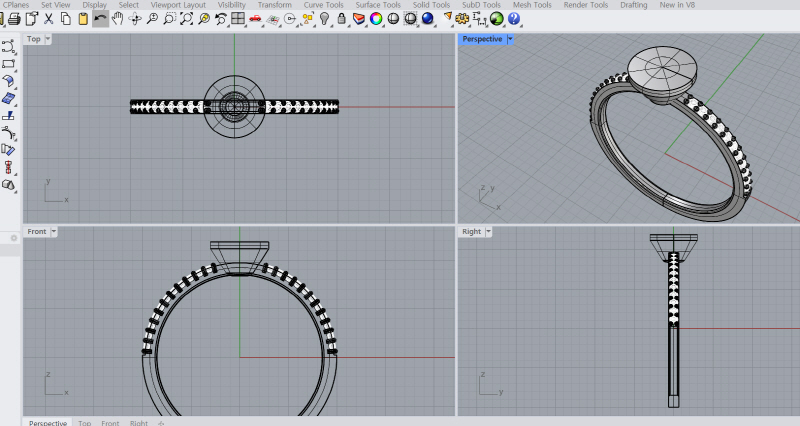The width and height of the screenshot is (800, 426).
Task: Open the Surface Tools toolbar tab
Action: point(378,5)
